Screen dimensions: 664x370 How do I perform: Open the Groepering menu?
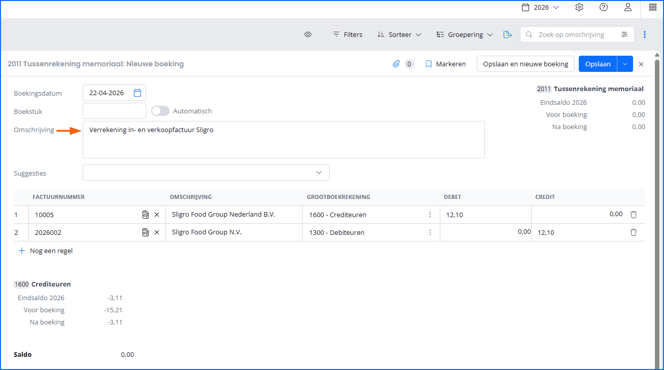[x=465, y=34]
